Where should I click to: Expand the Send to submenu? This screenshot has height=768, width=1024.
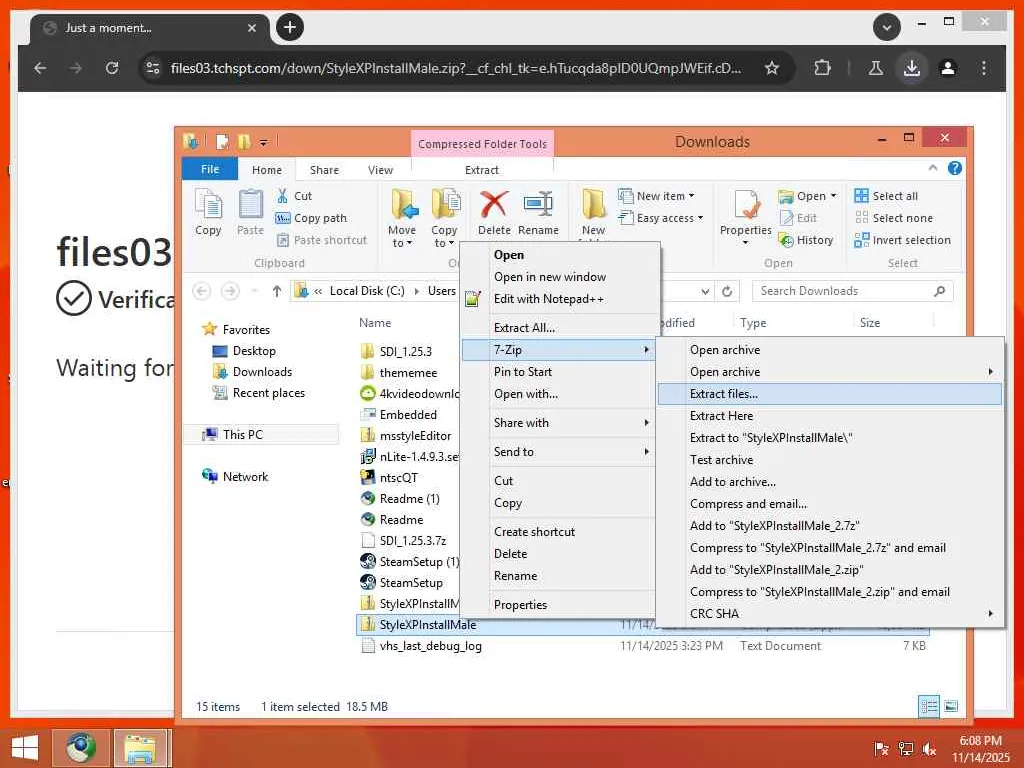647,452
